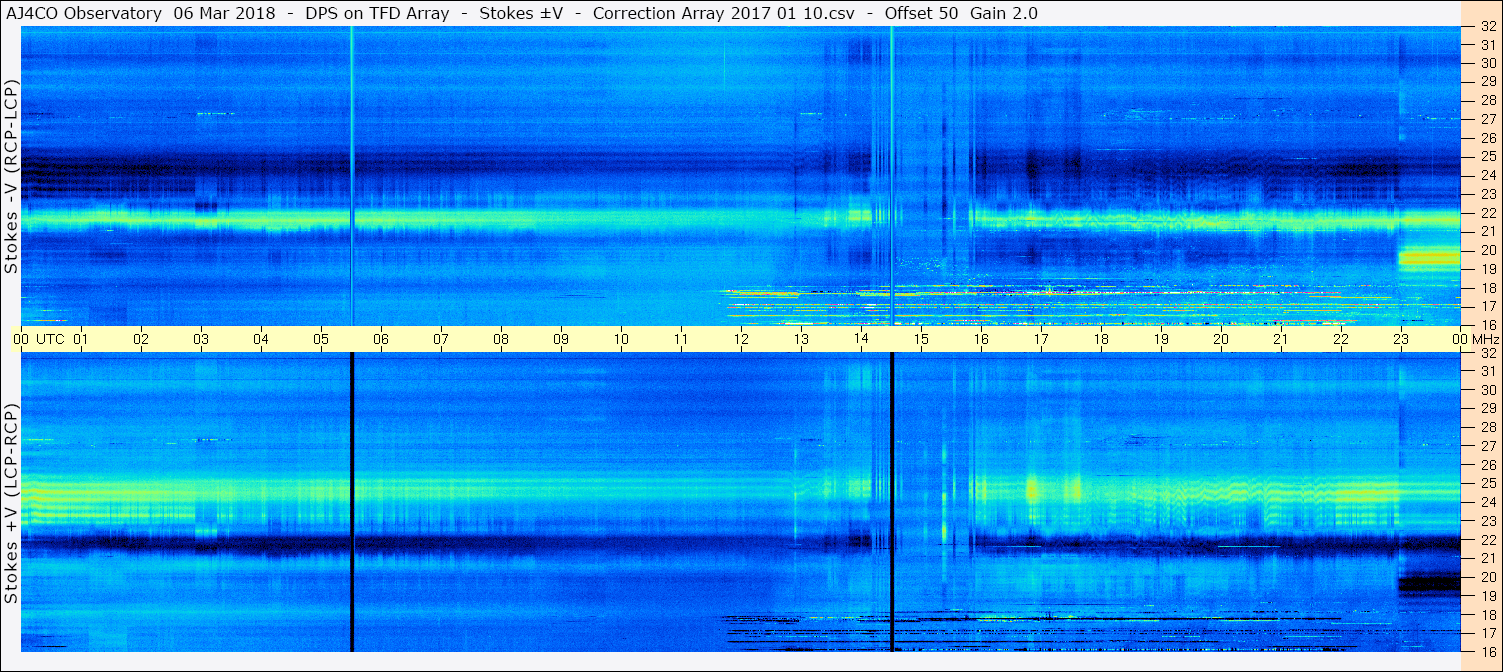1503x672 pixels.
Task: Select the 18 MHz tick of the Stokes +V panel
Action: coord(1487,615)
